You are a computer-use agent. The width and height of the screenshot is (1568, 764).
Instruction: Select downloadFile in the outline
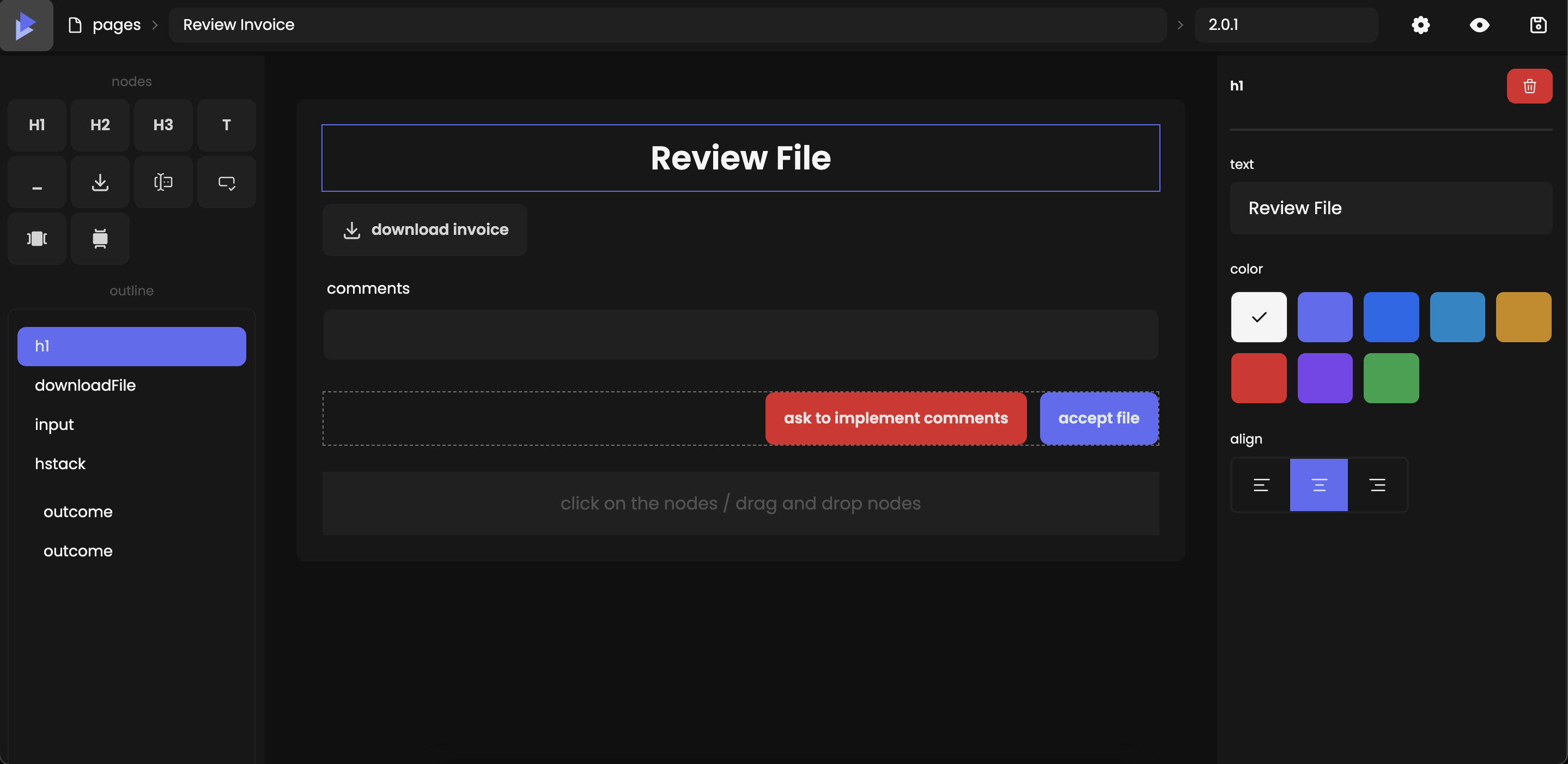pos(84,385)
